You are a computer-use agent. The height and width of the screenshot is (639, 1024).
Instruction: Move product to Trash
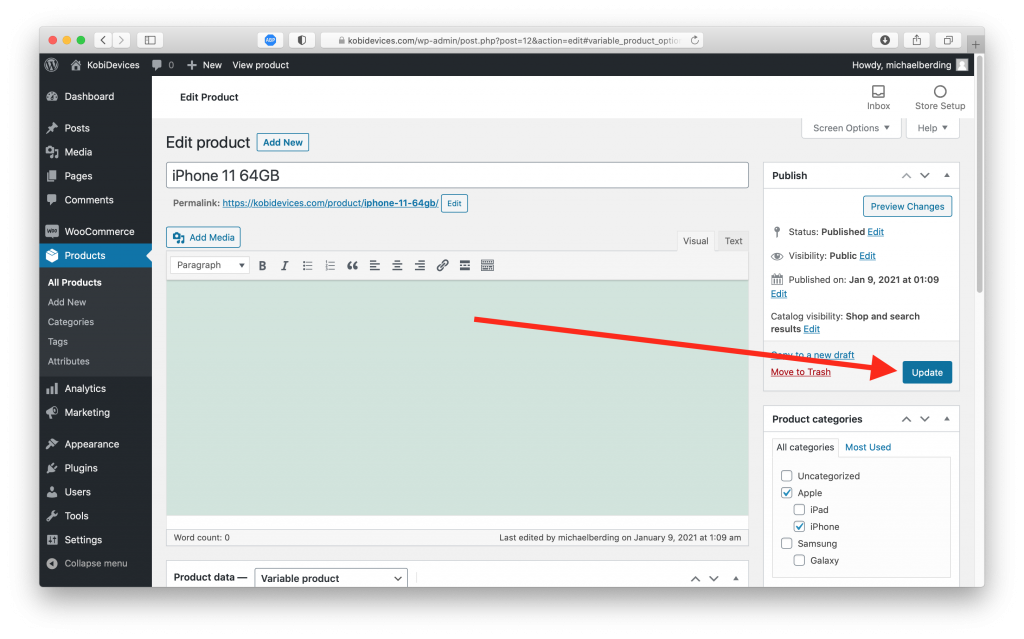tap(801, 372)
